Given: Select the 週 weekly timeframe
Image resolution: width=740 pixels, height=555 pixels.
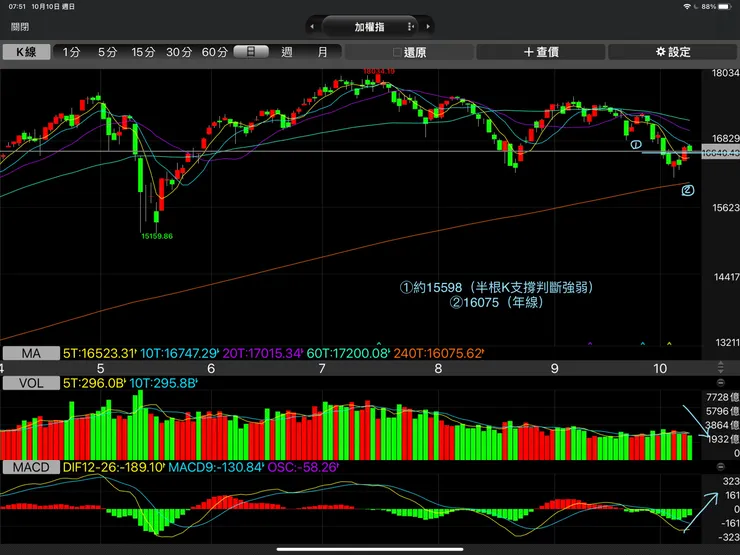Looking at the screenshot, I should (287, 52).
